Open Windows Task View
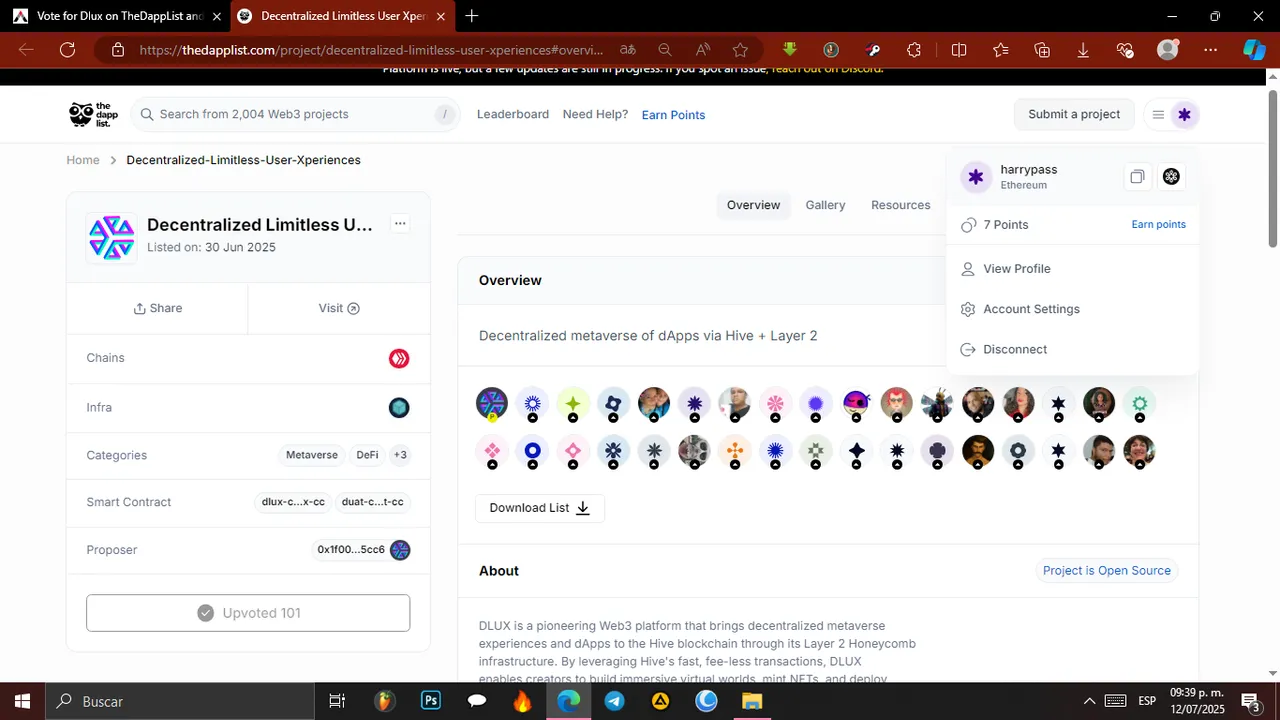Viewport: 1280px width, 720px height. 337,701
